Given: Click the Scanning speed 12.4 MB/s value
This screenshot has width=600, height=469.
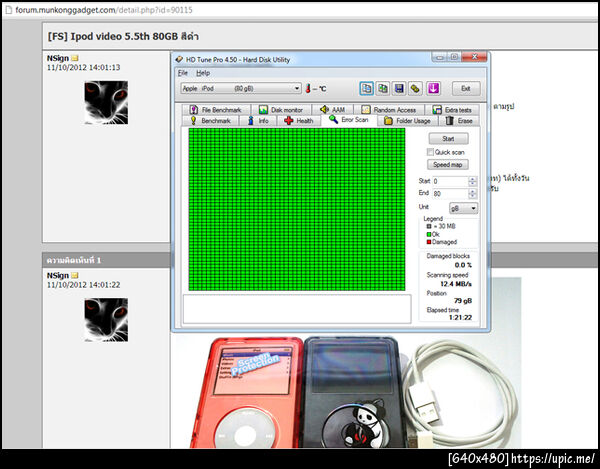Looking at the screenshot, I should coord(456,284).
